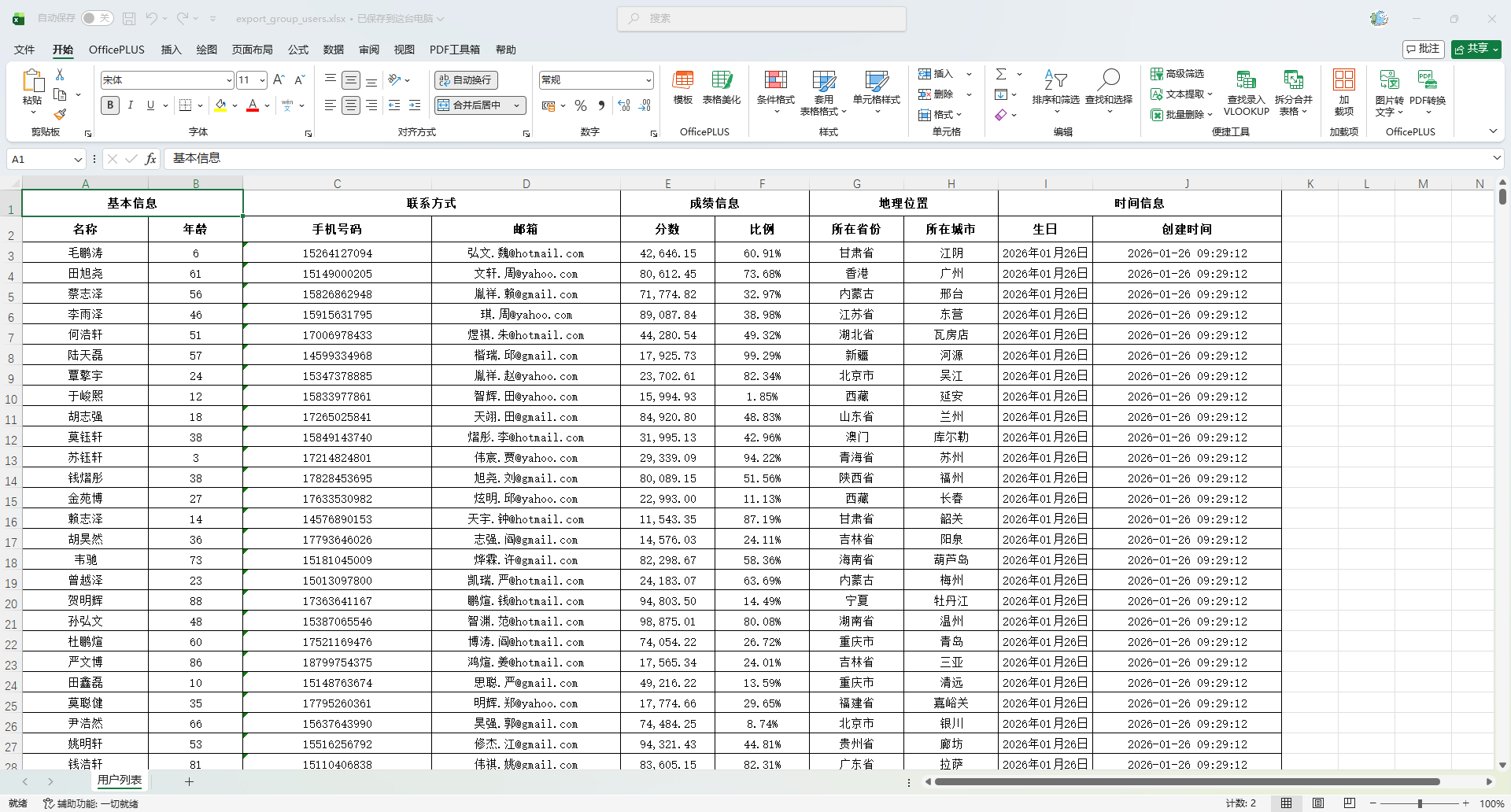Click the percent style icon

coord(581,105)
